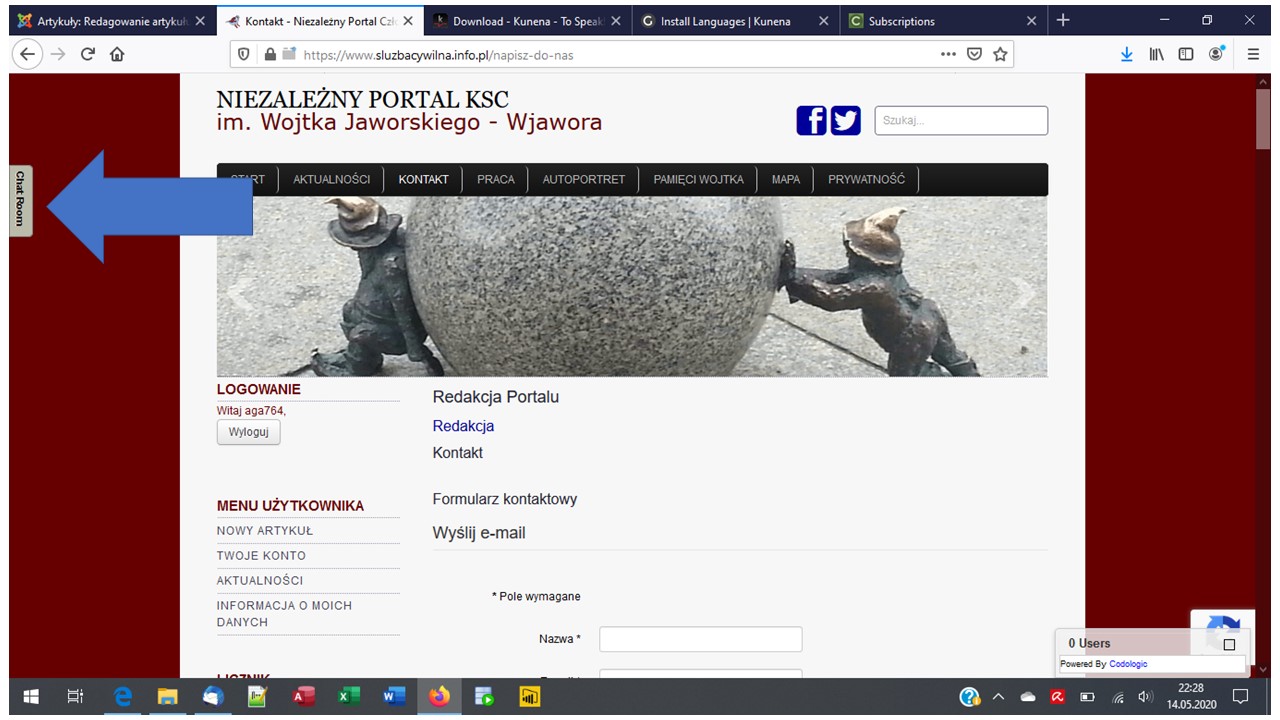The width and height of the screenshot is (1280, 720).
Task: Click the Szukaj search field
Action: pyautogui.click(x=961, y=120)
